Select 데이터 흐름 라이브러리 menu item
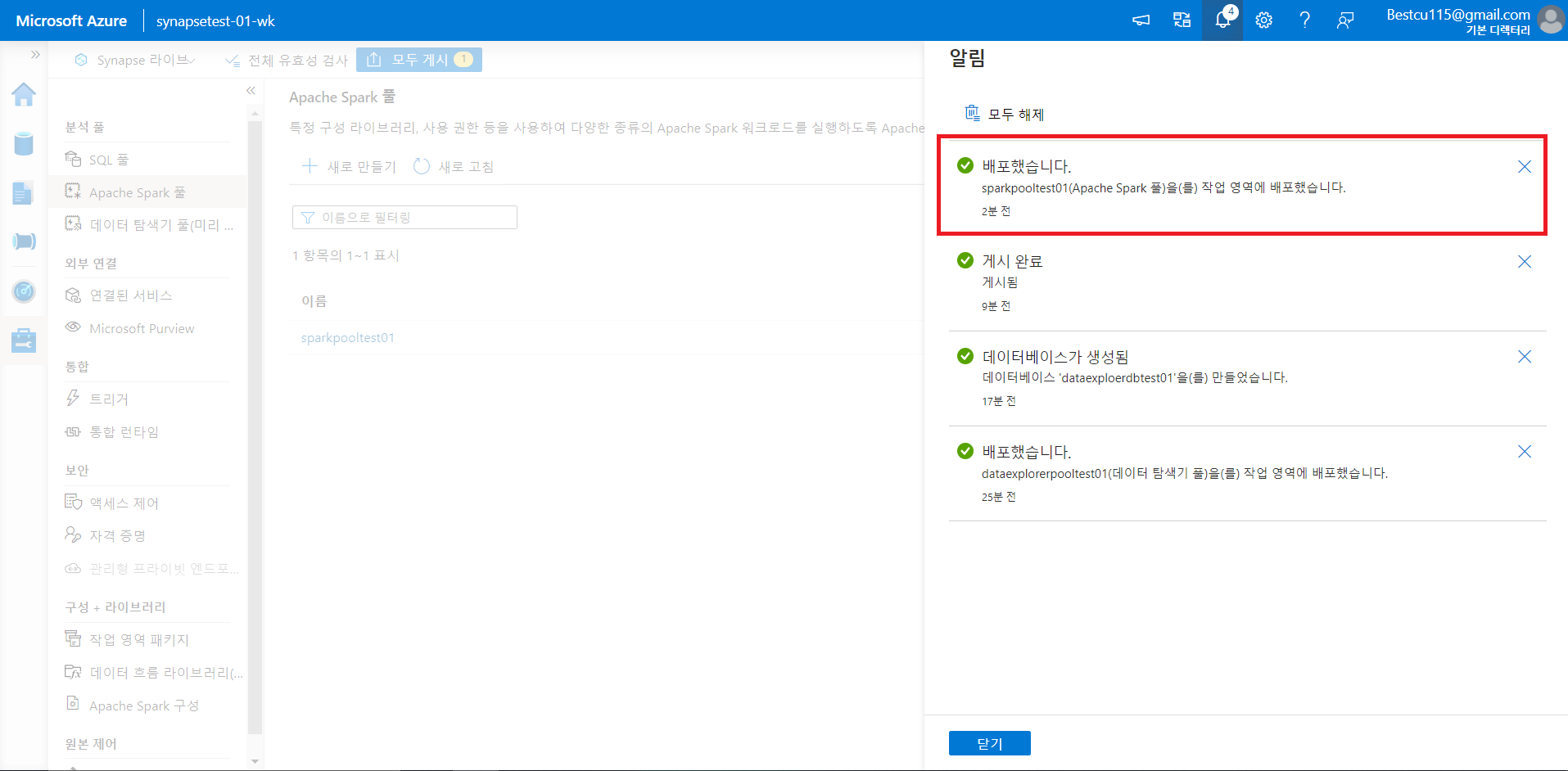 tap(147, 672)
